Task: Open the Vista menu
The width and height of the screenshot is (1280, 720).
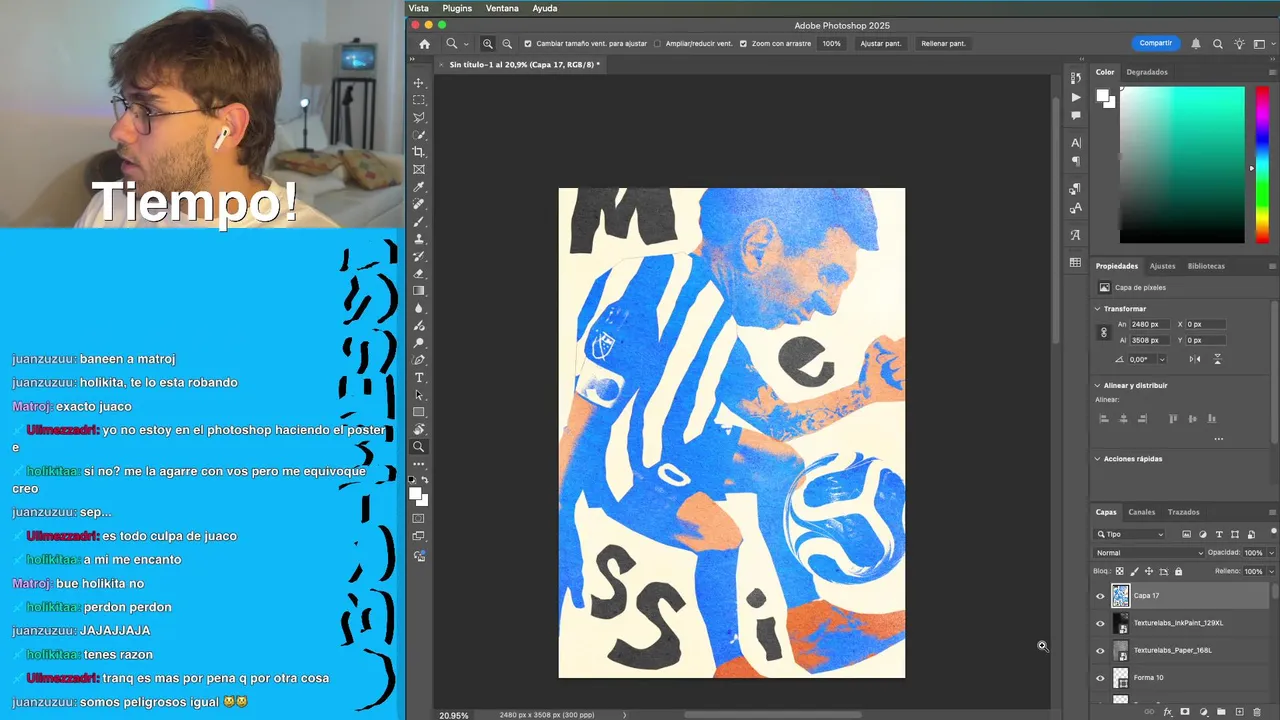Action: pos(418,8)
